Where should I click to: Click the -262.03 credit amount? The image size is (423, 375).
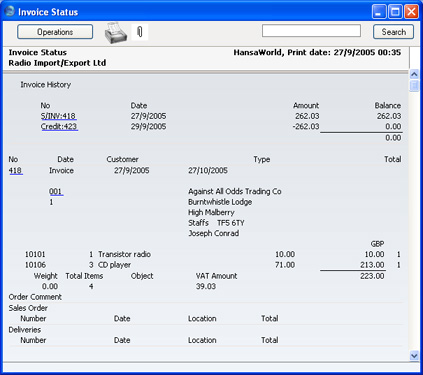(306, 126)
